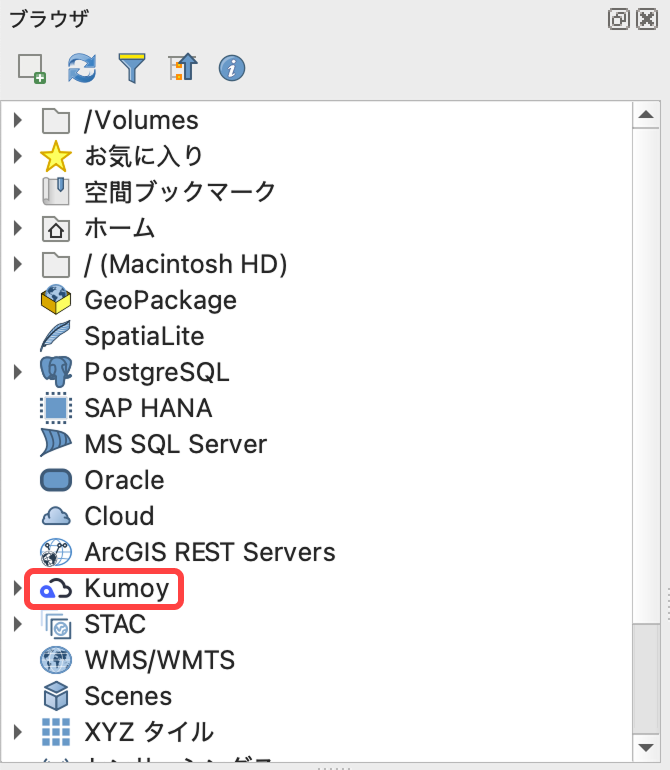Click the SAP HANA square icon

point(56,408)
